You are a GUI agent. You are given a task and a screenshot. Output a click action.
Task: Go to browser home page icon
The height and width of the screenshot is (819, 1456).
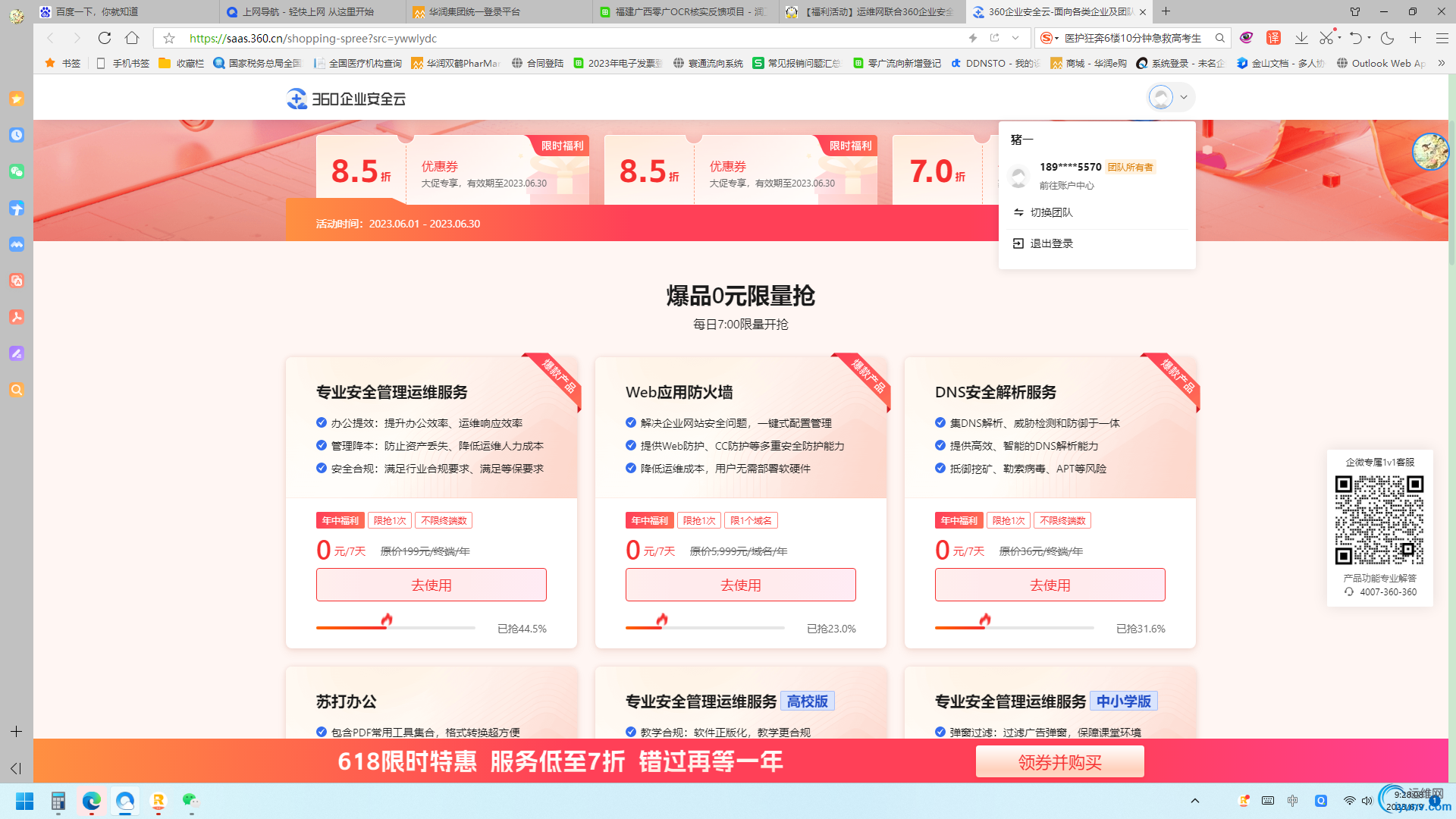(x=132, y=38)
